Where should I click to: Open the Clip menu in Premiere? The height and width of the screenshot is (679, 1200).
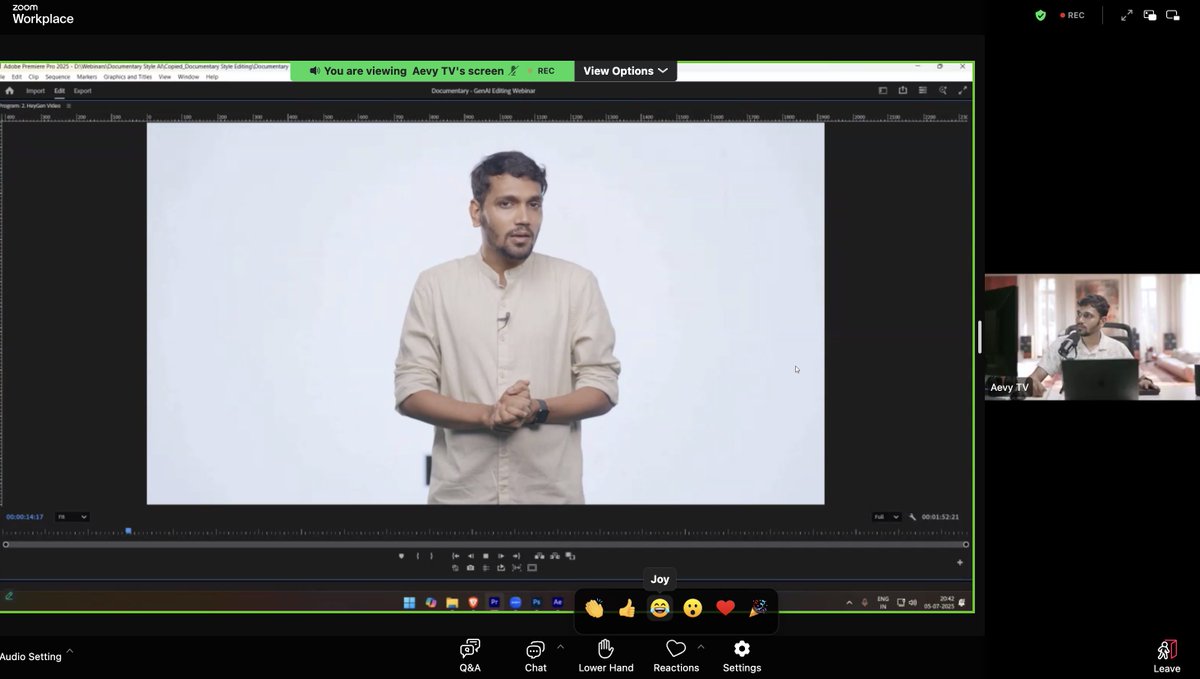tap(33, 77)
